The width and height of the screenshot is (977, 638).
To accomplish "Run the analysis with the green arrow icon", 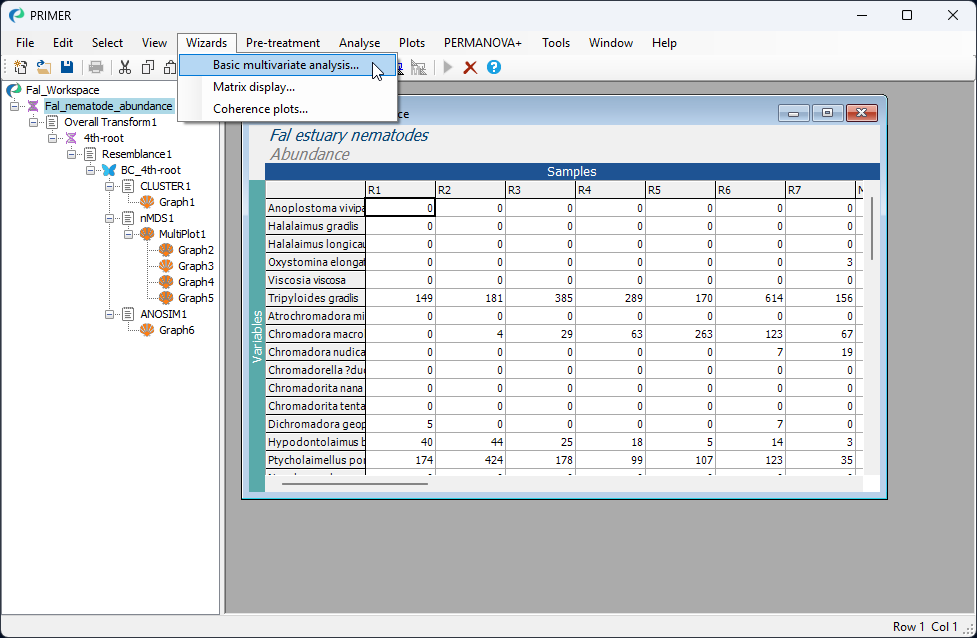I will [x=446, y=67].
